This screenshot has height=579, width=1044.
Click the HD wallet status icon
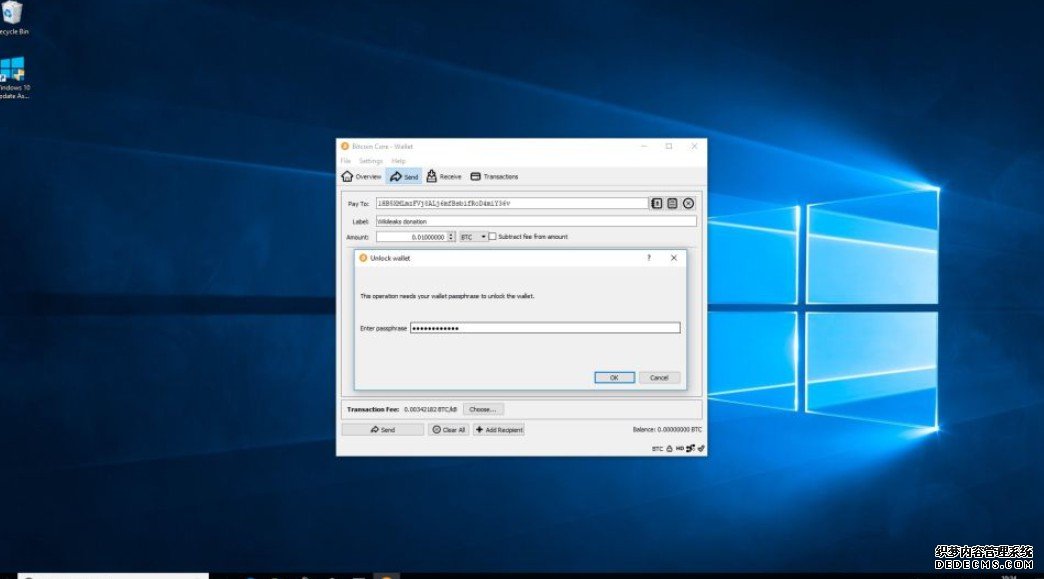click(680, 449)
